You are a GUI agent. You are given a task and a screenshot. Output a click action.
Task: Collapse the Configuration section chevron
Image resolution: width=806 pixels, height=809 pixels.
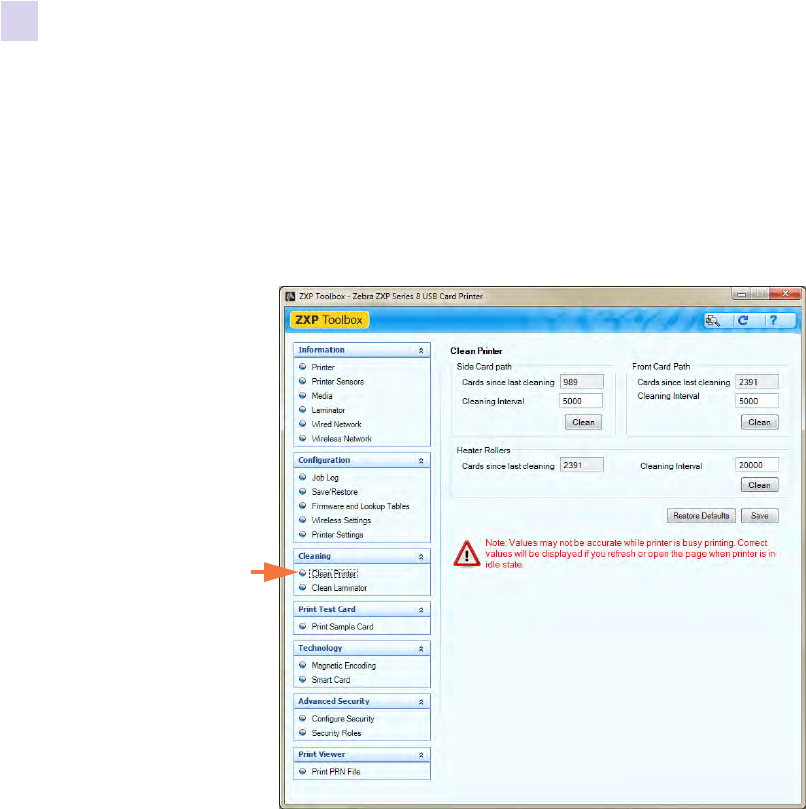421,461
